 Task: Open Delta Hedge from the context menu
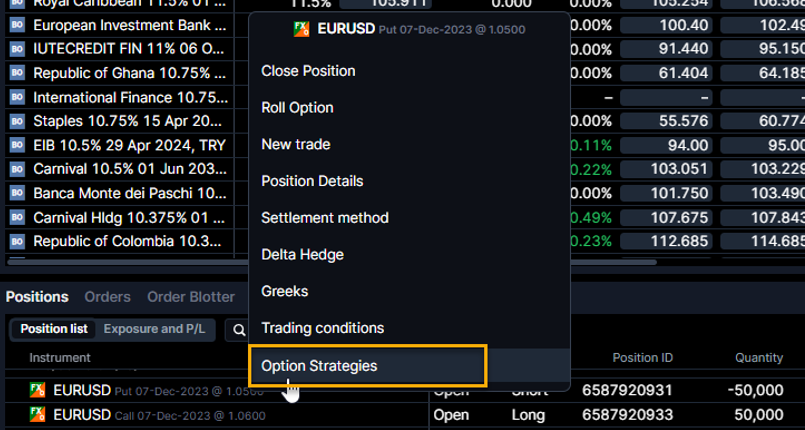[x=302, y=255]
